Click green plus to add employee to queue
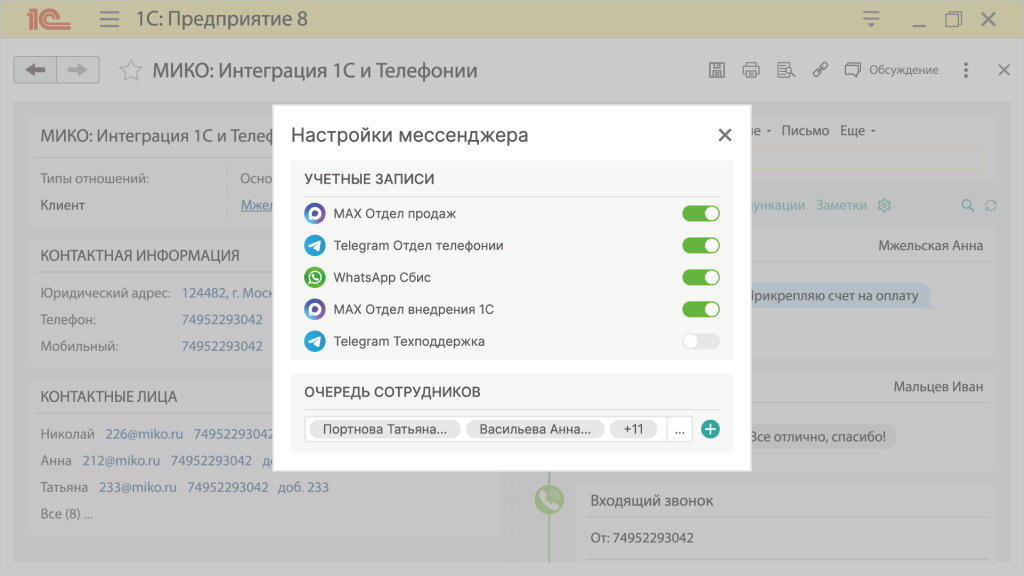Screen dimensions: 1024x576 (710, 429)
